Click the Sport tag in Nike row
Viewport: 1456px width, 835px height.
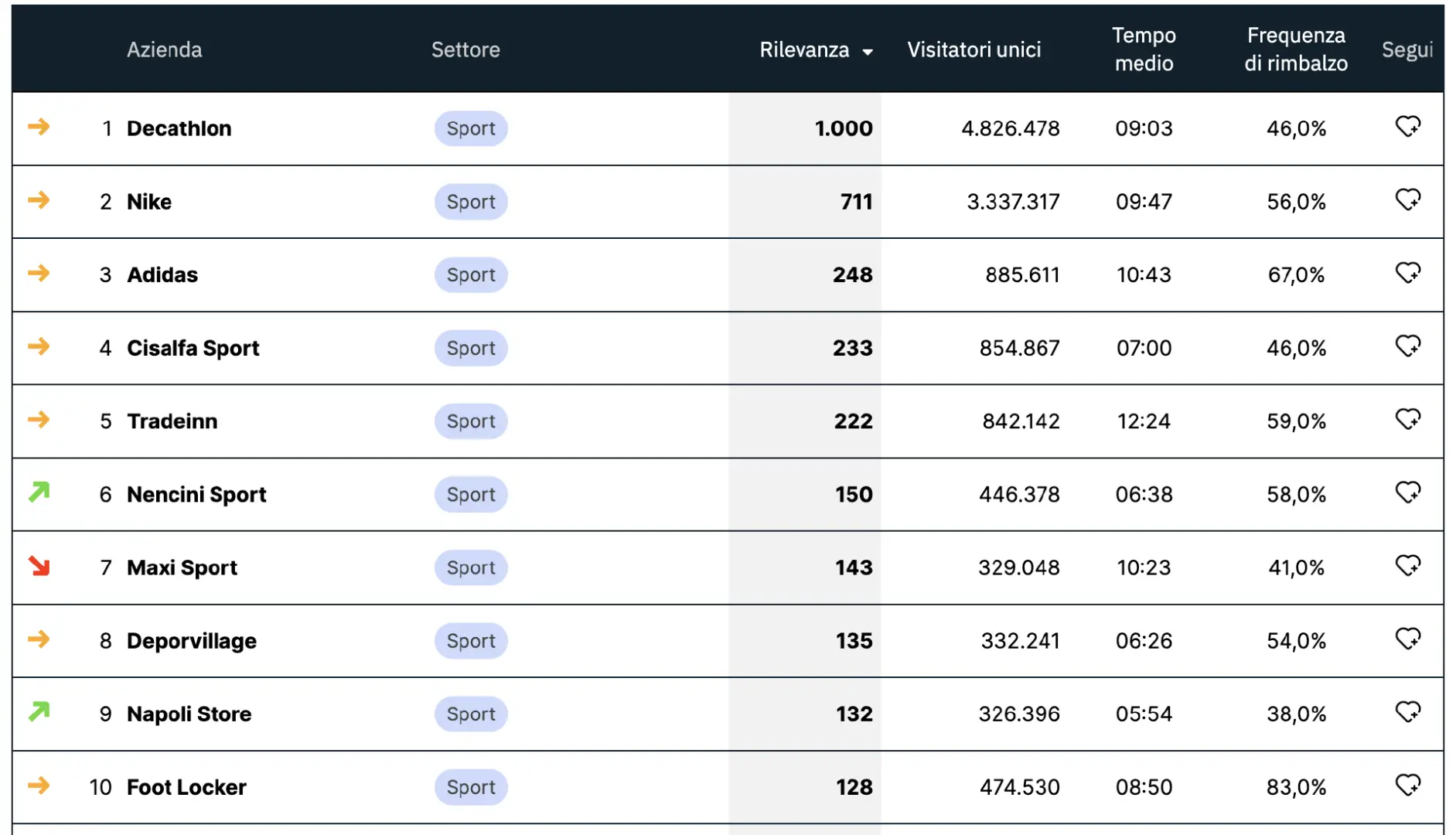(471, 202)
